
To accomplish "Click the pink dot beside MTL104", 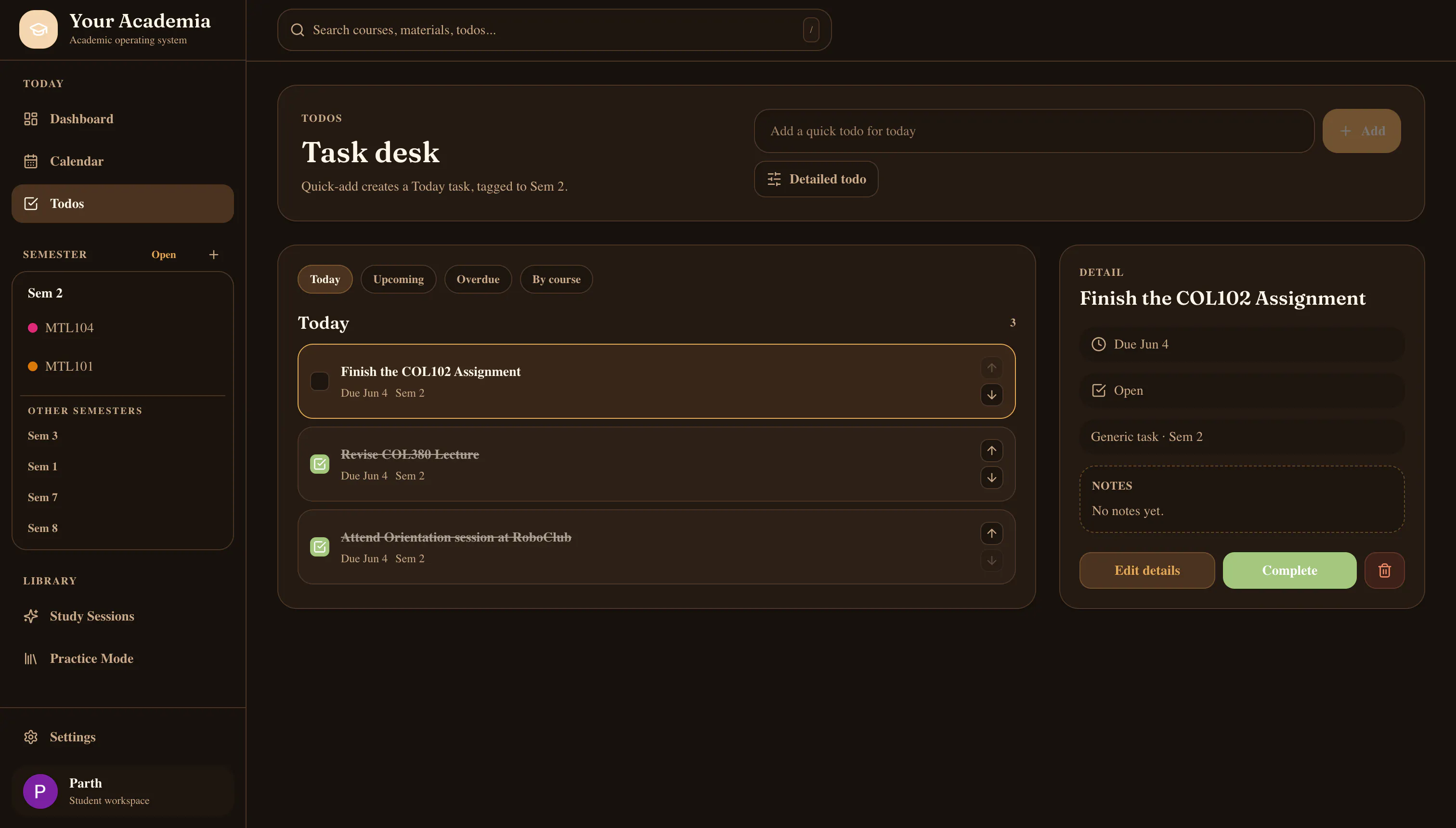I will point(33,327).
